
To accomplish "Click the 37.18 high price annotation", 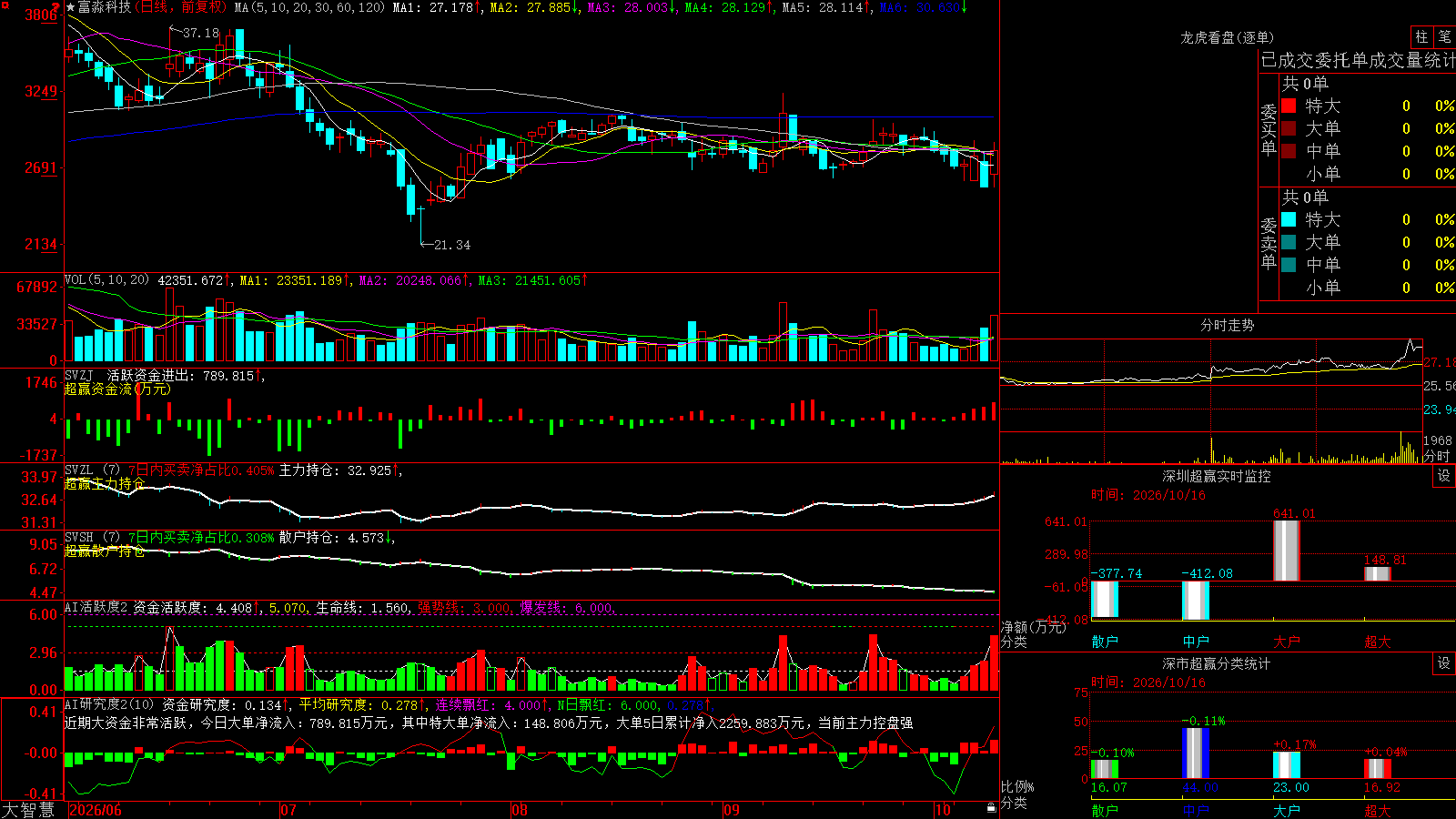I will (201, 33).
